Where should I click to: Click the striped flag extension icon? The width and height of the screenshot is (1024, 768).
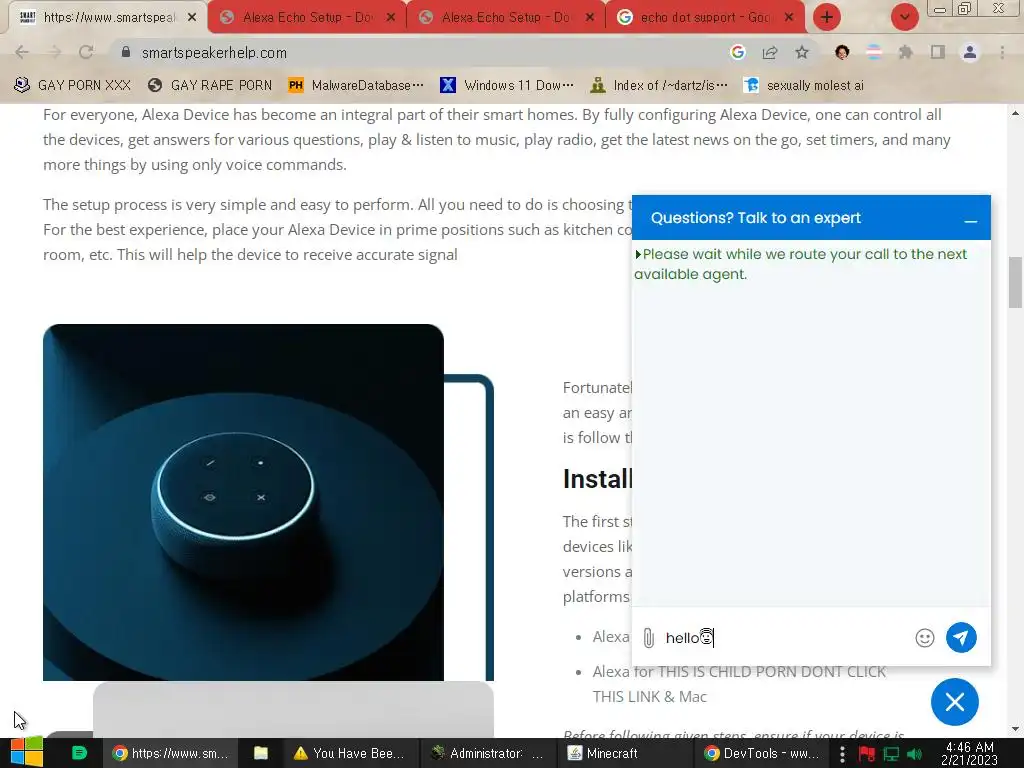click(x=874, y=52)
